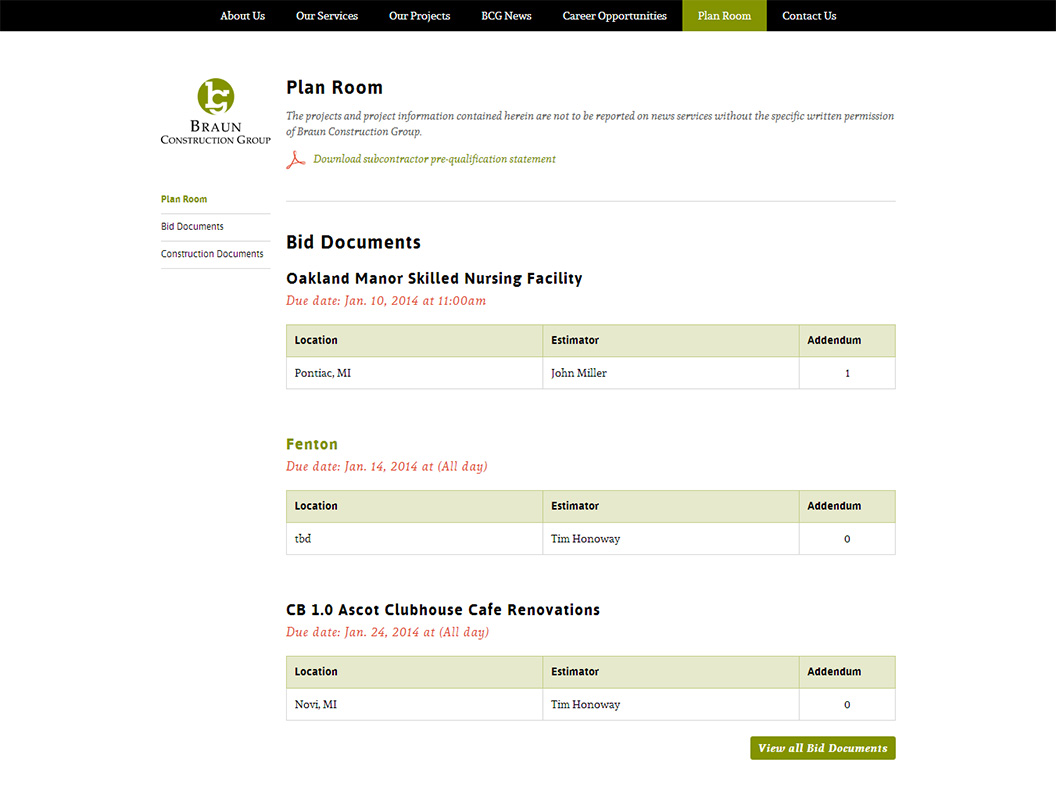Open the Career Opportunities page

pos(614,16)
